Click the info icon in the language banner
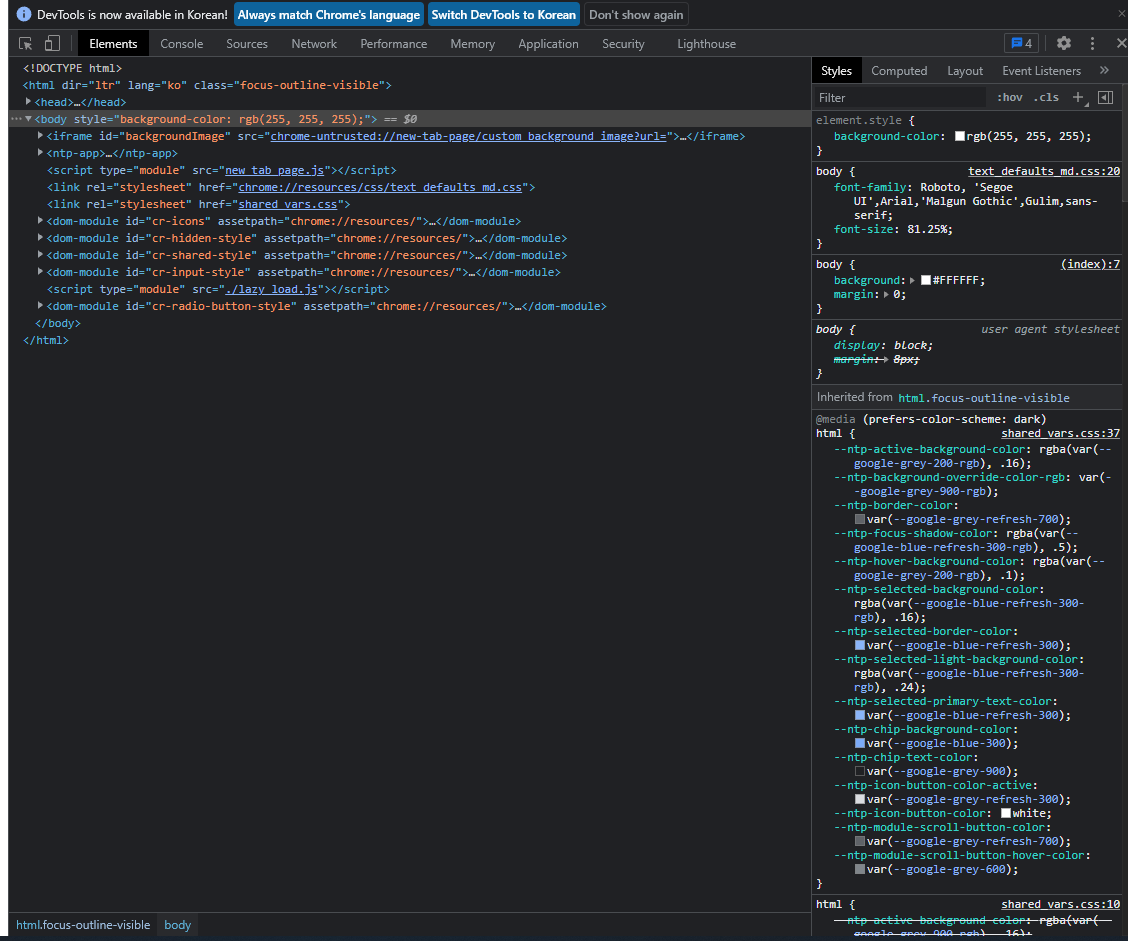This screenshot has height=941, width=1128. 24,14
